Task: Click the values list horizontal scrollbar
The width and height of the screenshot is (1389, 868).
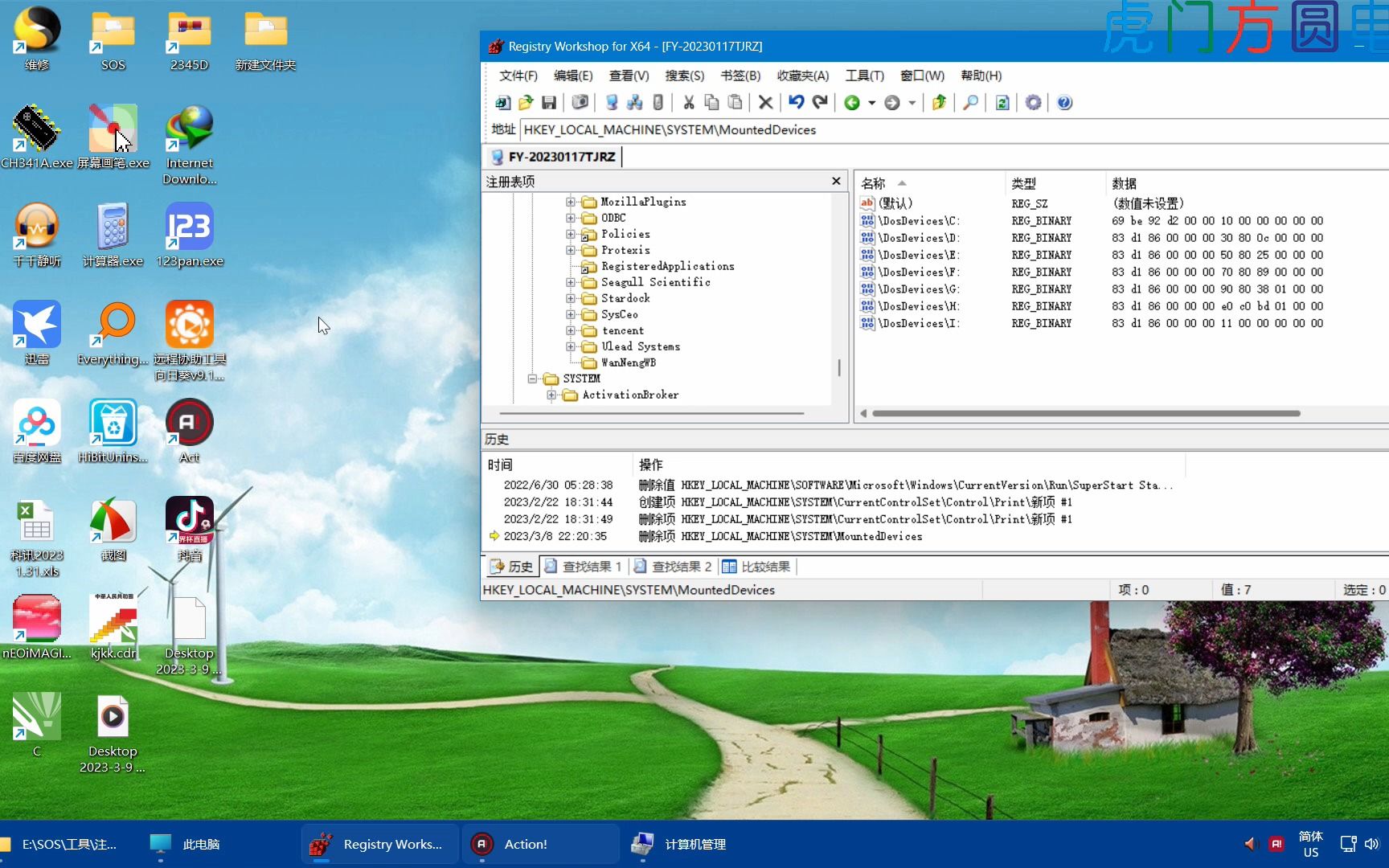Action: point(1086,414)
